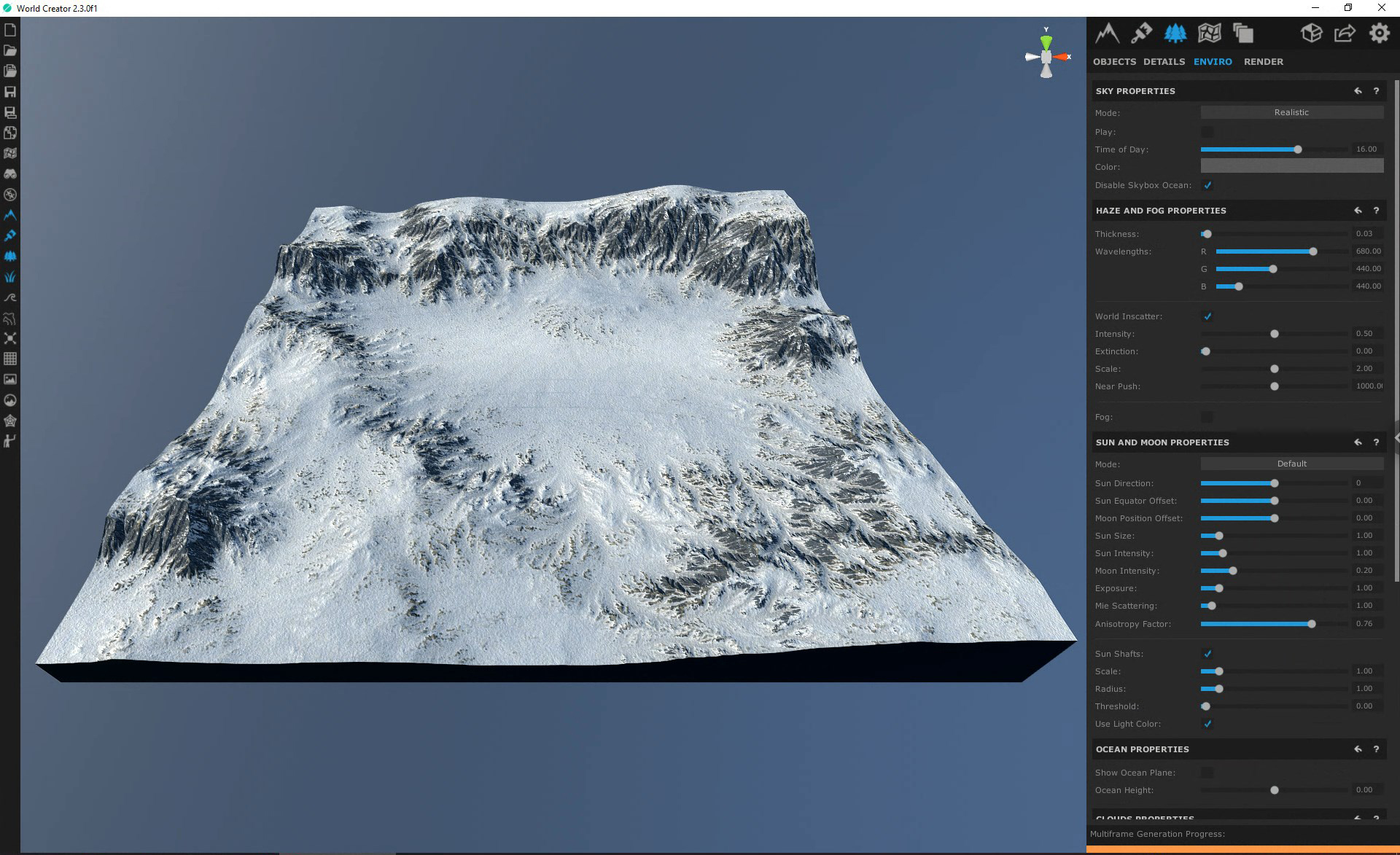Reset Sun and Moon Properties with arrow

tap(1358, 442)
